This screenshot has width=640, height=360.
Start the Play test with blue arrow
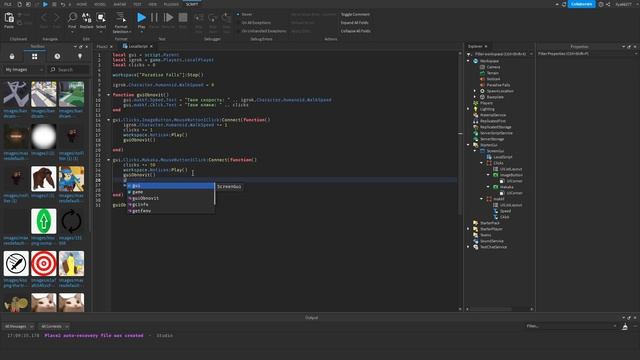pos(141,18)
